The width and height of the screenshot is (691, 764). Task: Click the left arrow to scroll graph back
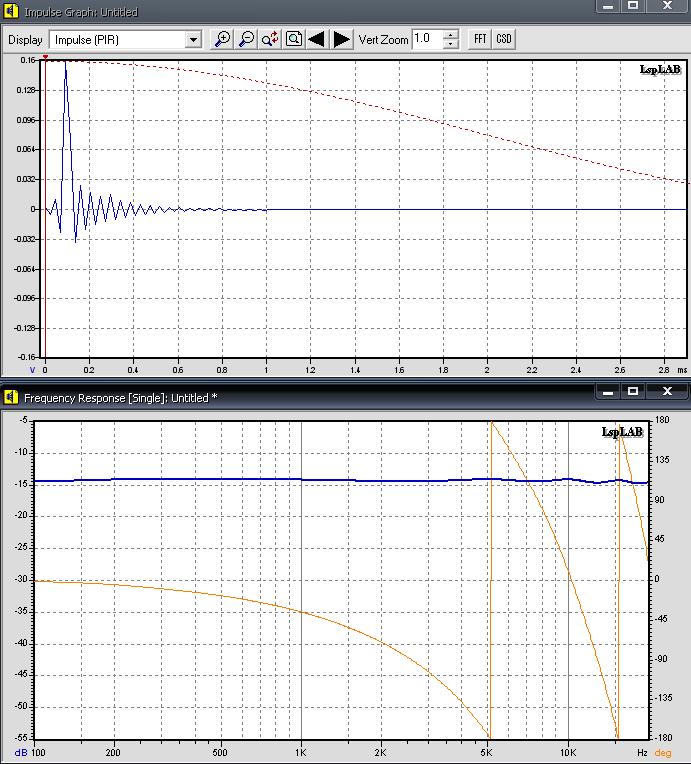click(x=317, y=39)
